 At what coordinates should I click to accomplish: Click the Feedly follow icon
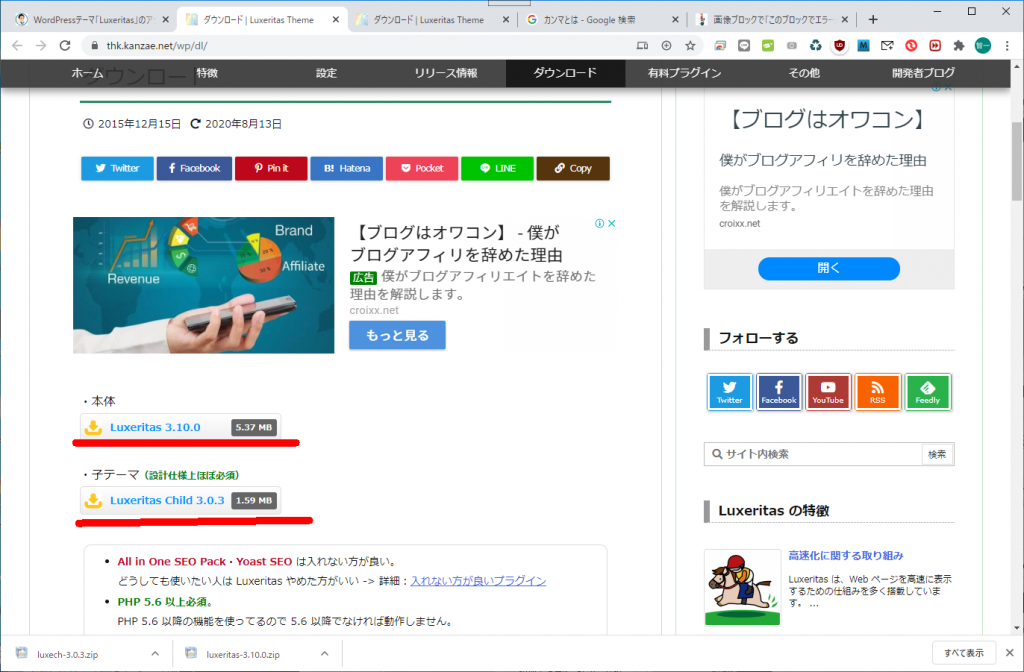pyautogui.click(x=927, y=392)
